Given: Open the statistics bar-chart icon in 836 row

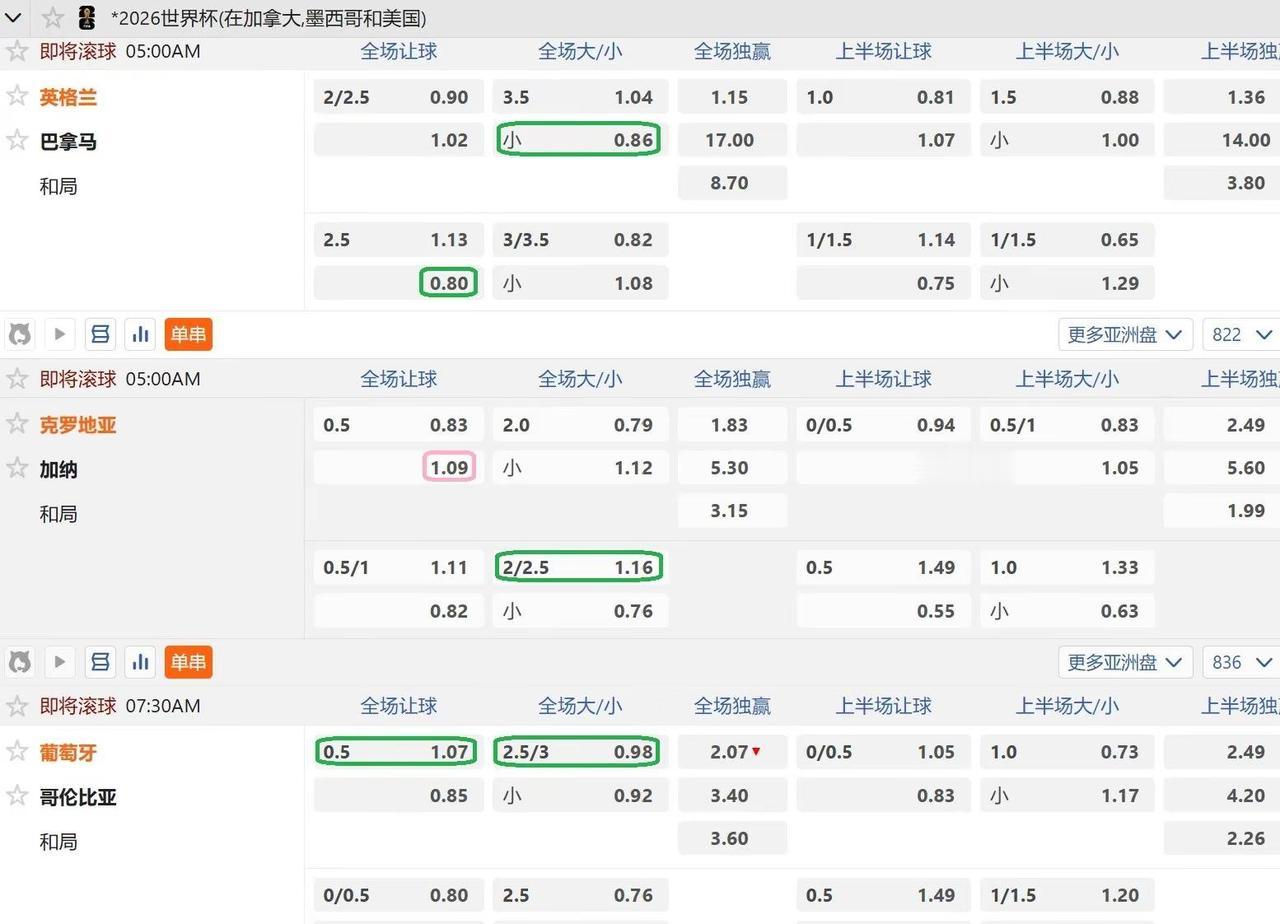Looking at the screenshot, I should tap(140, 662).
